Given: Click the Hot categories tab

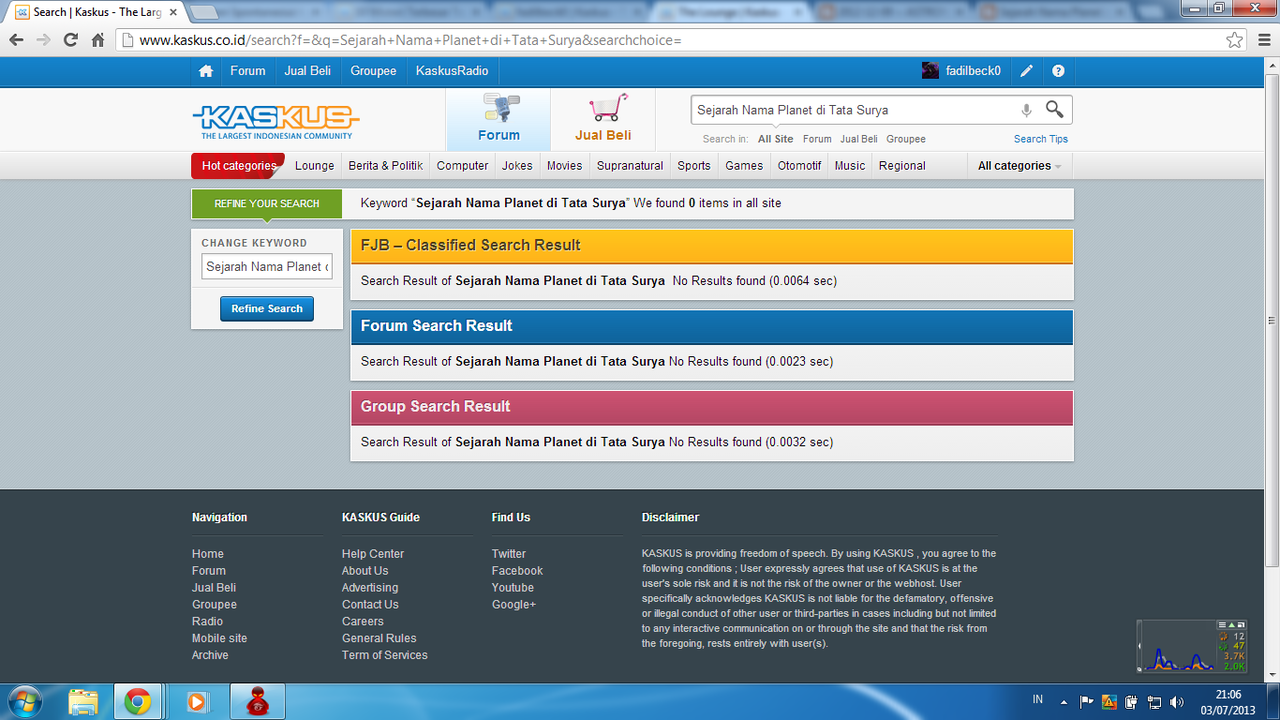Looking at the screenshot, I should [x=238, y=166].
